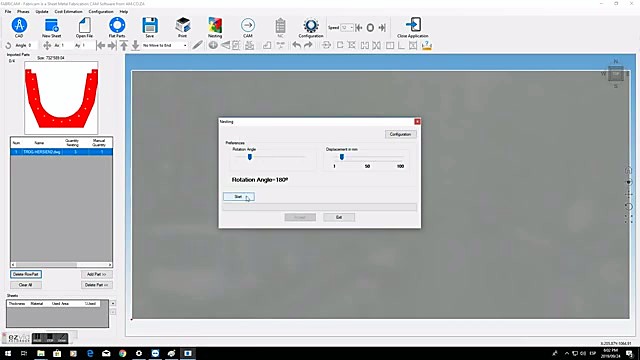640x360 pixels.
Task: Click Exit in Nesting dialog
Action: pyautogui.click(x=339, y=217)
